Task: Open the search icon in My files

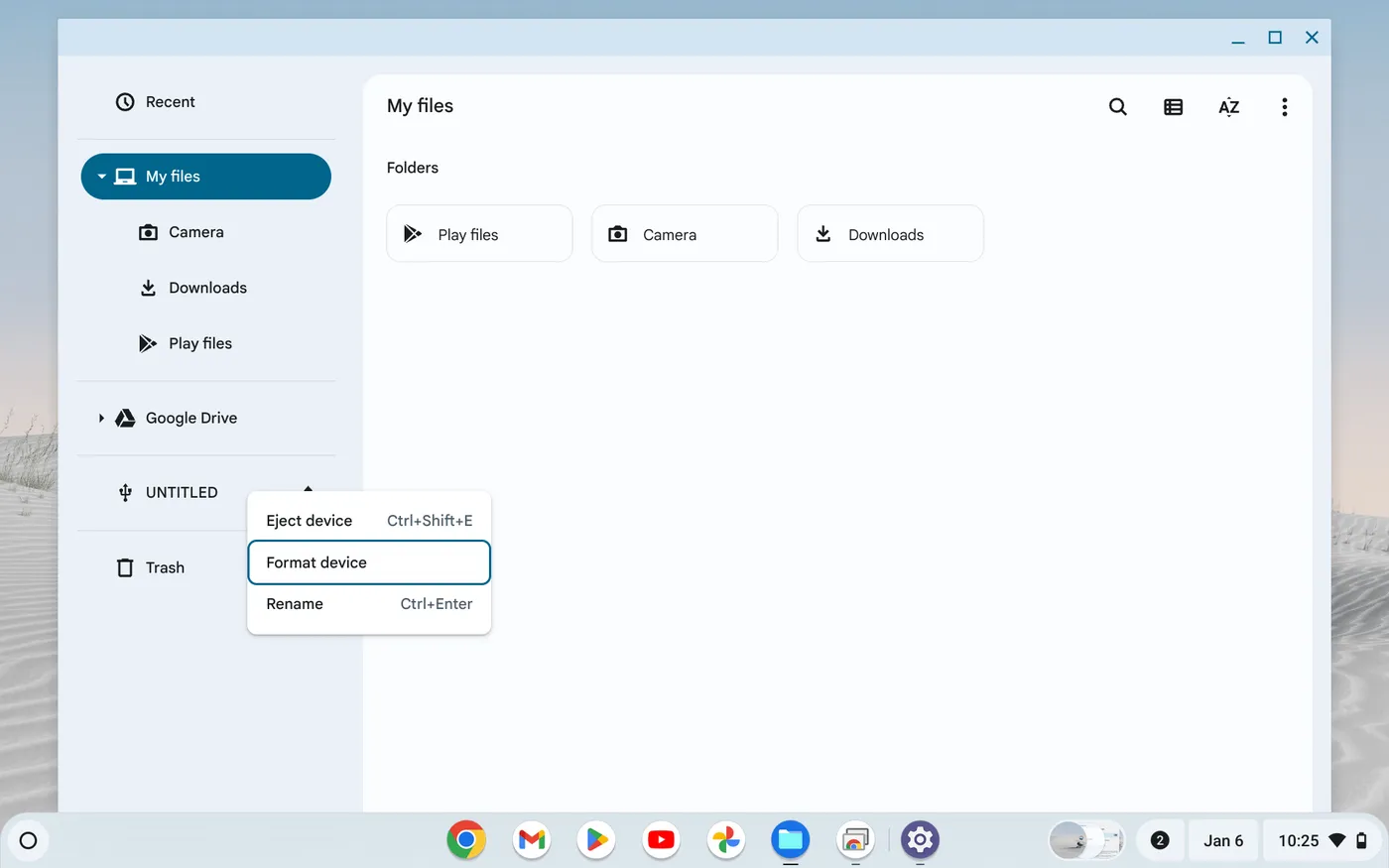Action: point(1117,107)
